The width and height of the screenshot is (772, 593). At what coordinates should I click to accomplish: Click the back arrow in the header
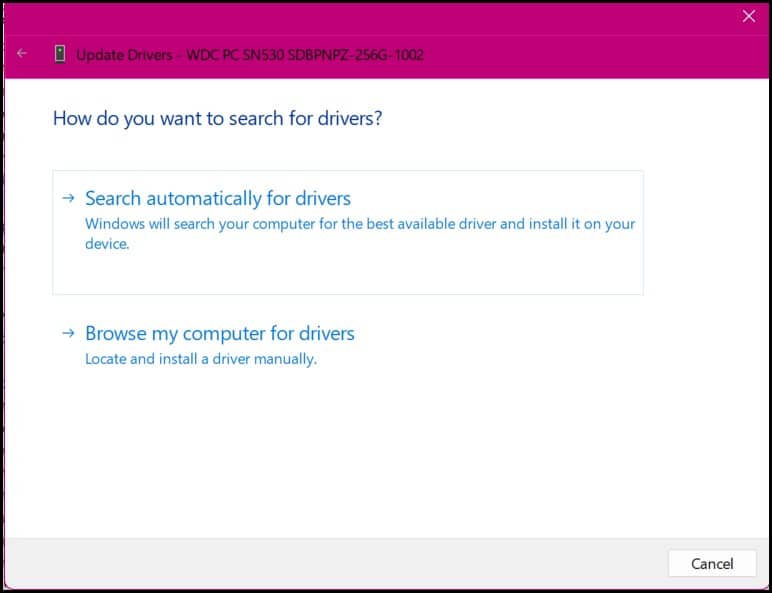(22, 53)
